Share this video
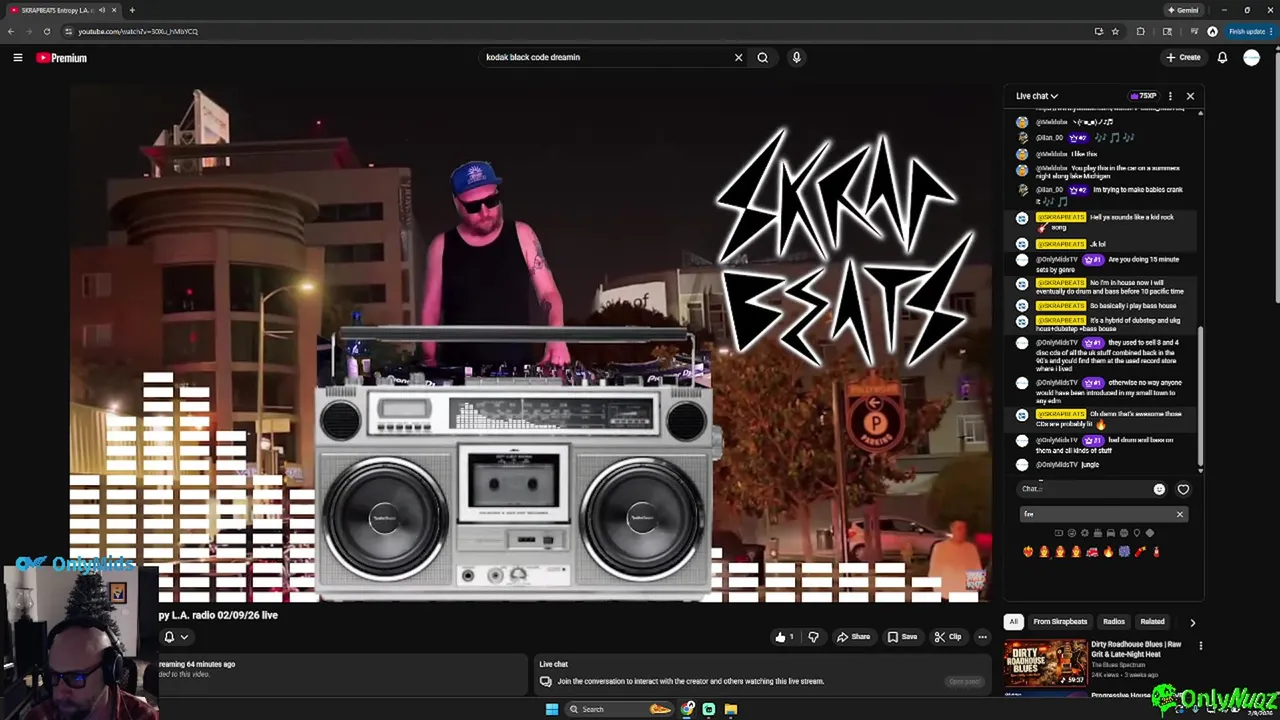Viewport: 1280px width, 720px height. 853,637
